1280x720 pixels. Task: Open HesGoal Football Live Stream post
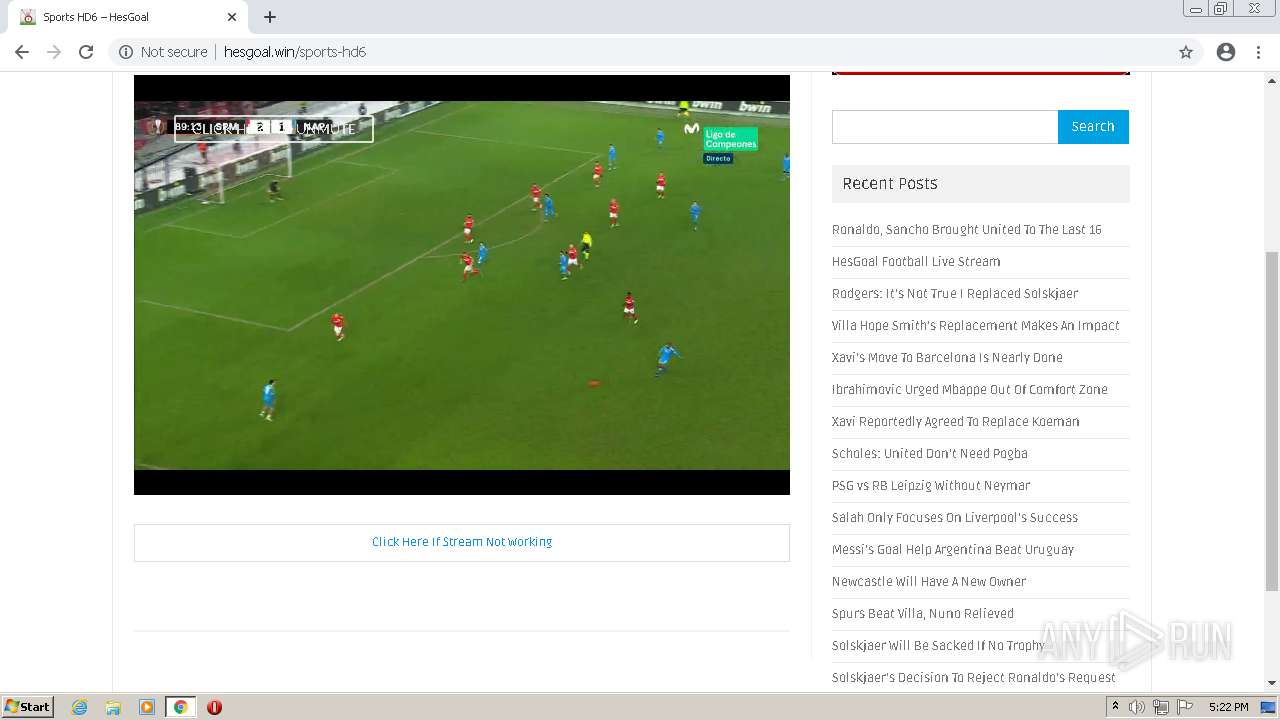point(916,262)
